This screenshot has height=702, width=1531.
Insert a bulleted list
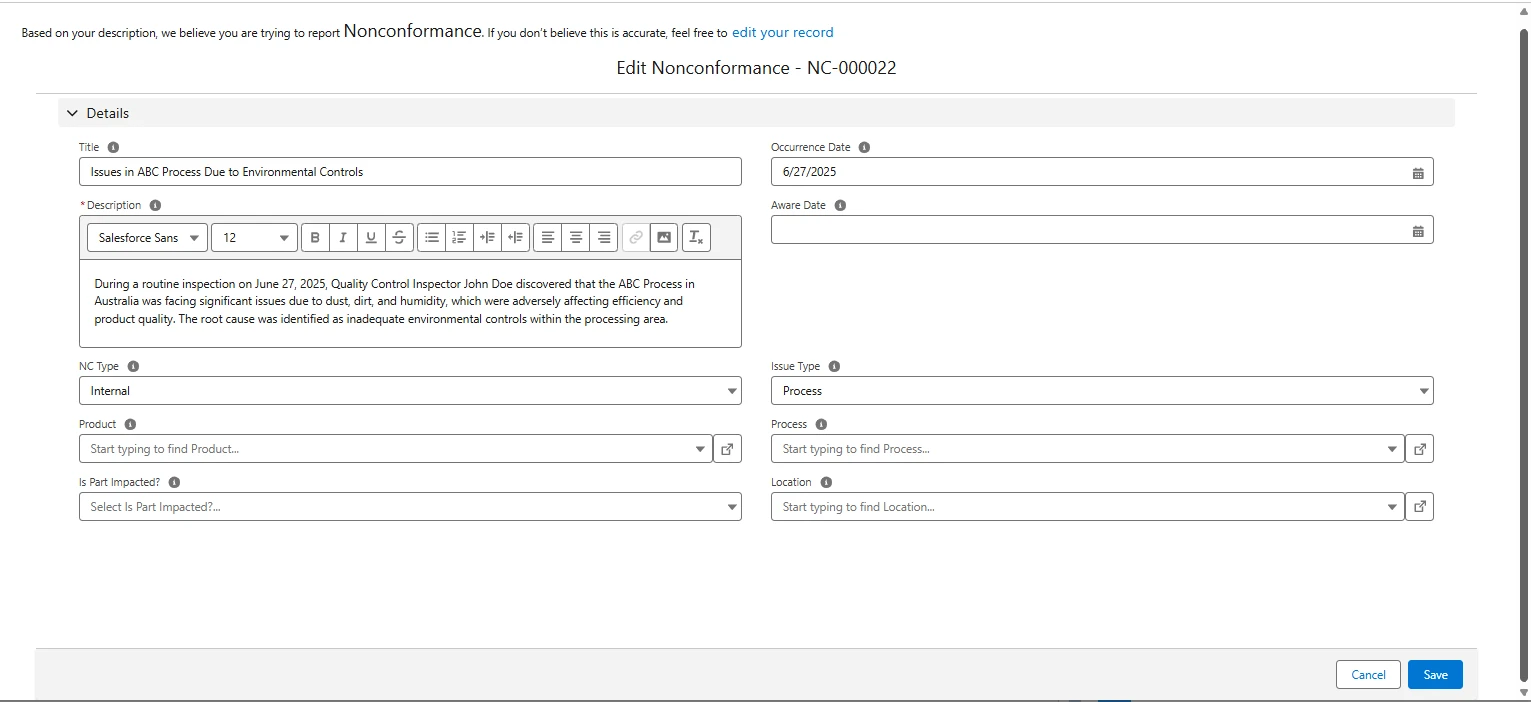pyautogui.click(x=432, y=238)
